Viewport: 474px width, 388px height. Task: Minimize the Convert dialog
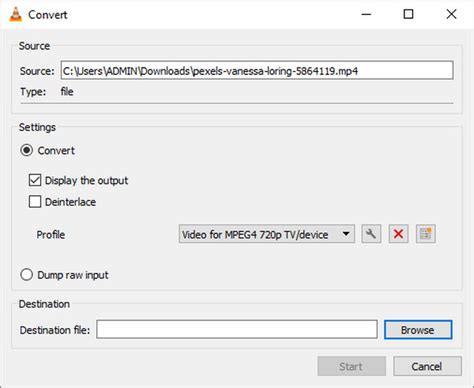click(x=366, y=14)
